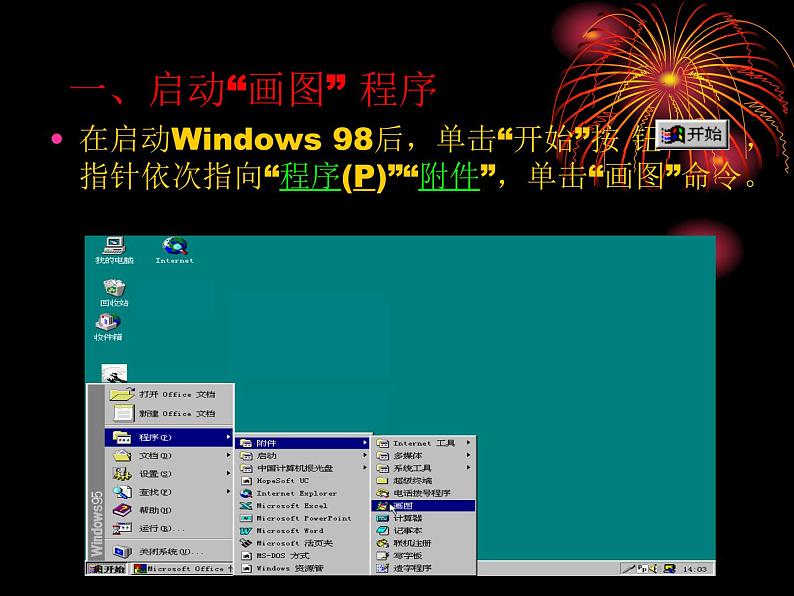
Task: Select the 程序(P) Start menu entry
Action: (x=169, y=437)
